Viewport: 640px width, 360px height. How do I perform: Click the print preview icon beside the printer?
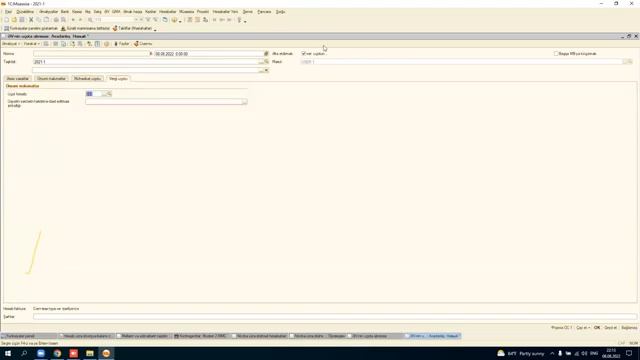tap(64, 20)
